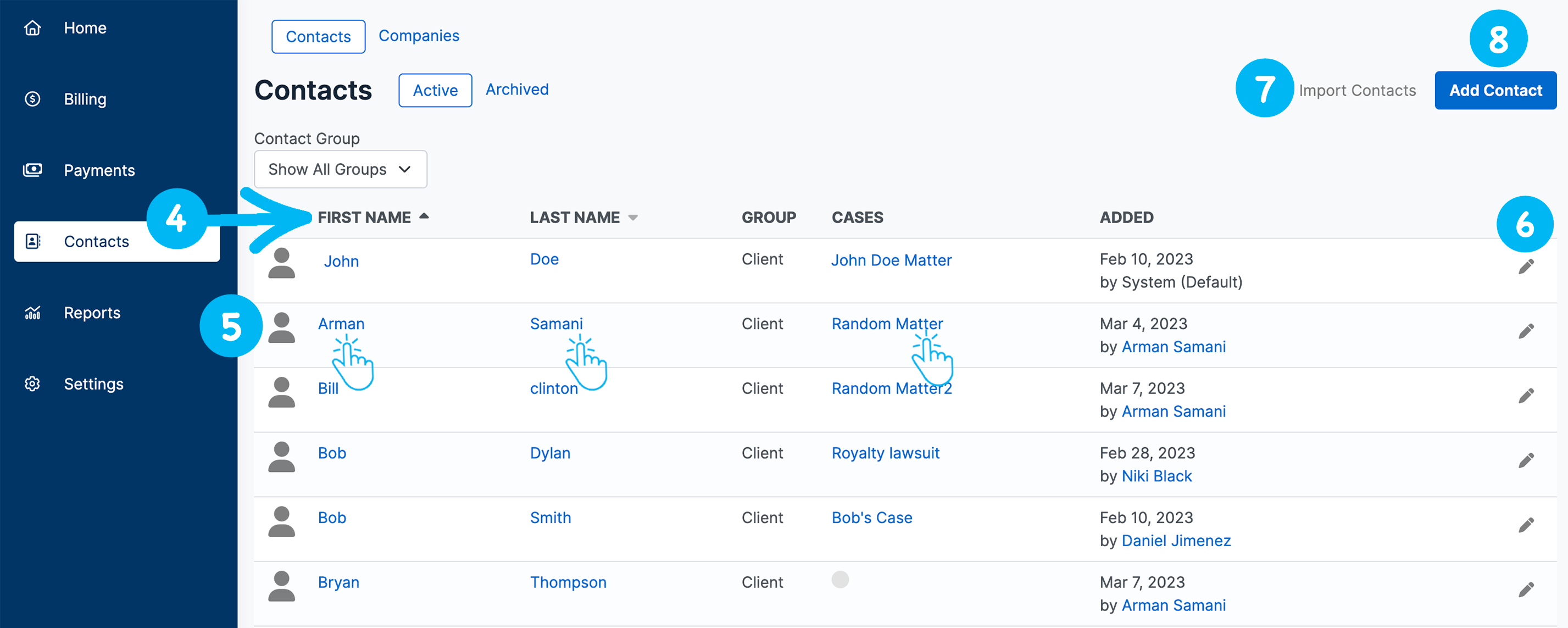
Task: Click avatar icon beside Bryan Thompson
Action: (281, 586)
